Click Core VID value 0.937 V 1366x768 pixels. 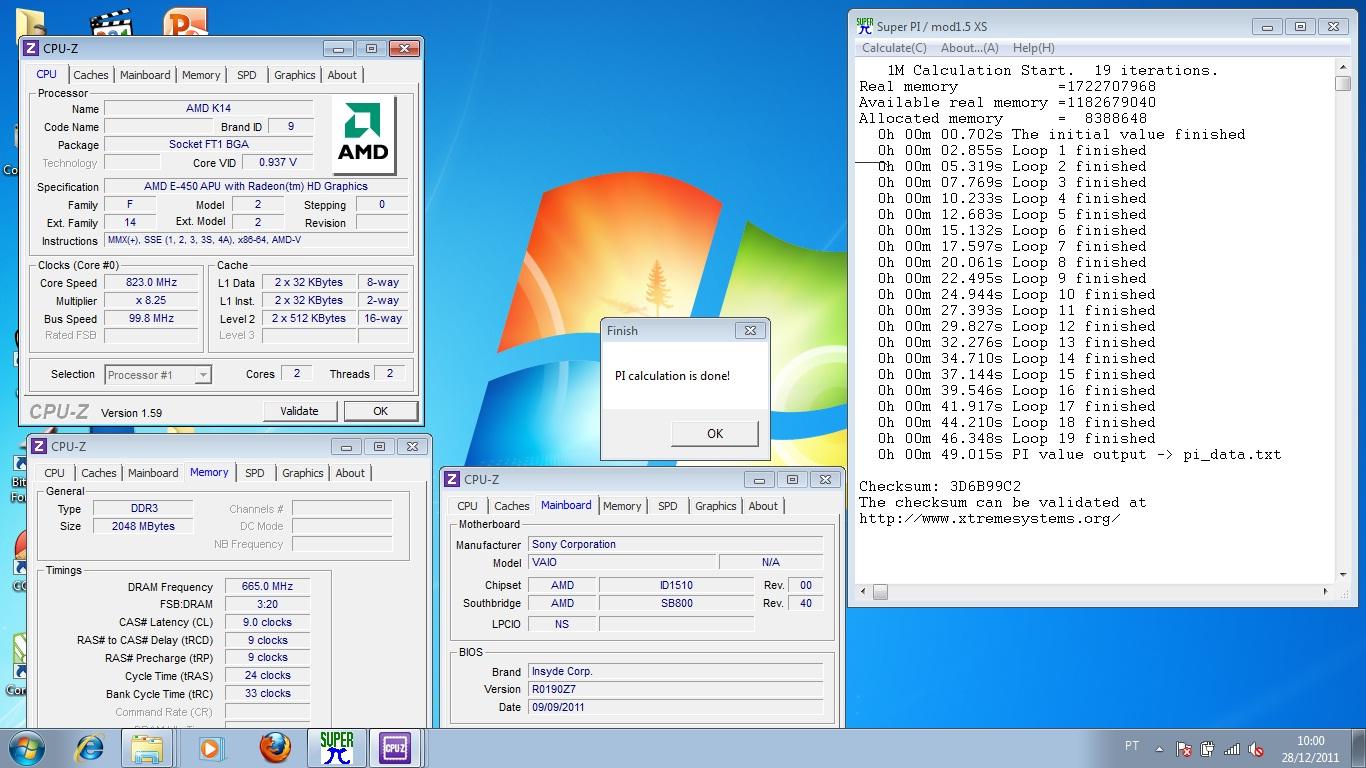(x=278, y=163)
